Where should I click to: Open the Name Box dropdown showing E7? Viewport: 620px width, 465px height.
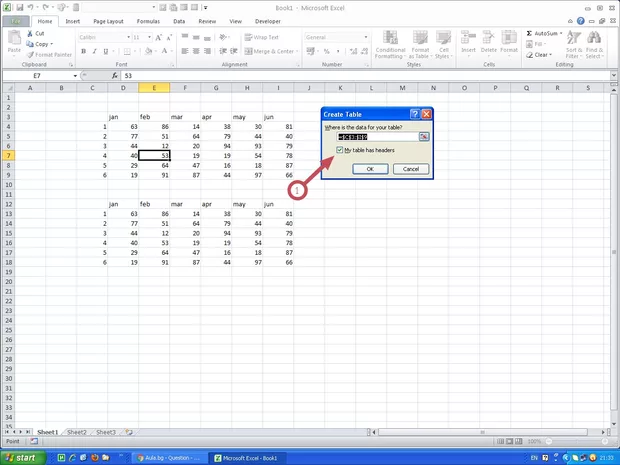coord(74,76)
